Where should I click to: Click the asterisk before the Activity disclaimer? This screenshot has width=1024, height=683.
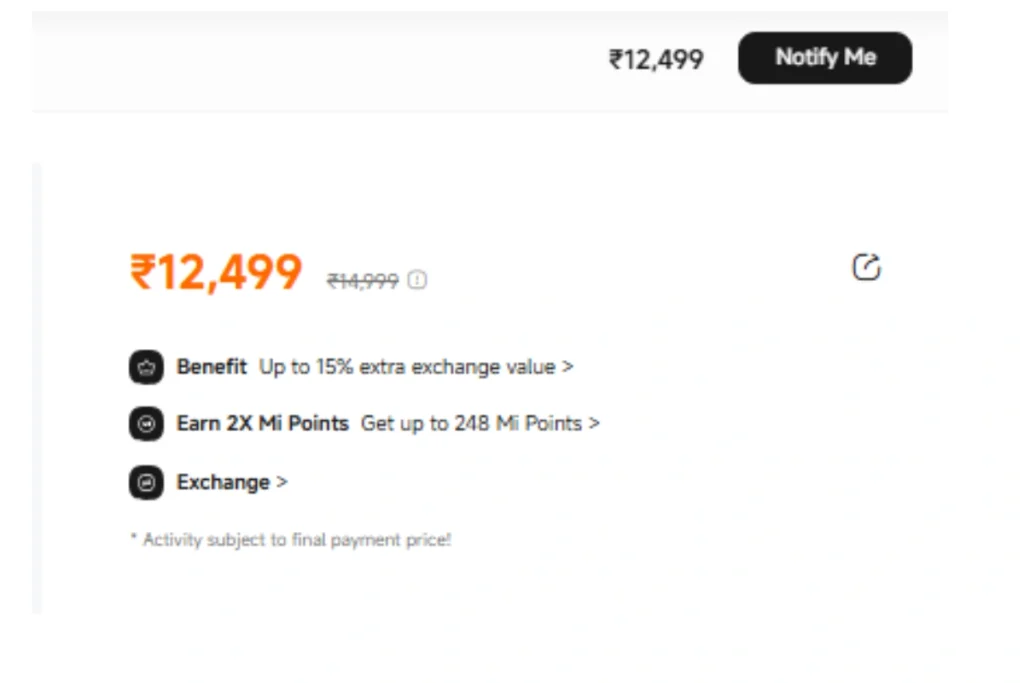click(133, 539)
